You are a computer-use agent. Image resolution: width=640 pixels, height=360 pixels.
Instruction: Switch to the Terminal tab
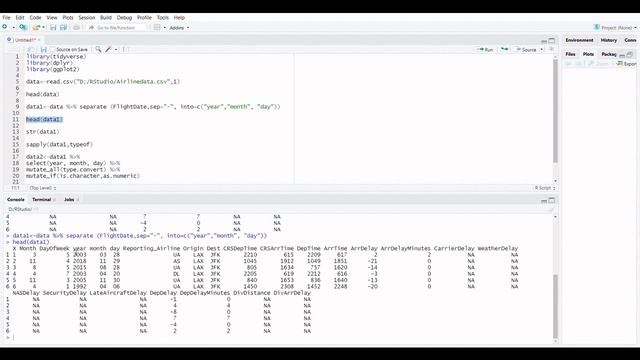(41, 200)
